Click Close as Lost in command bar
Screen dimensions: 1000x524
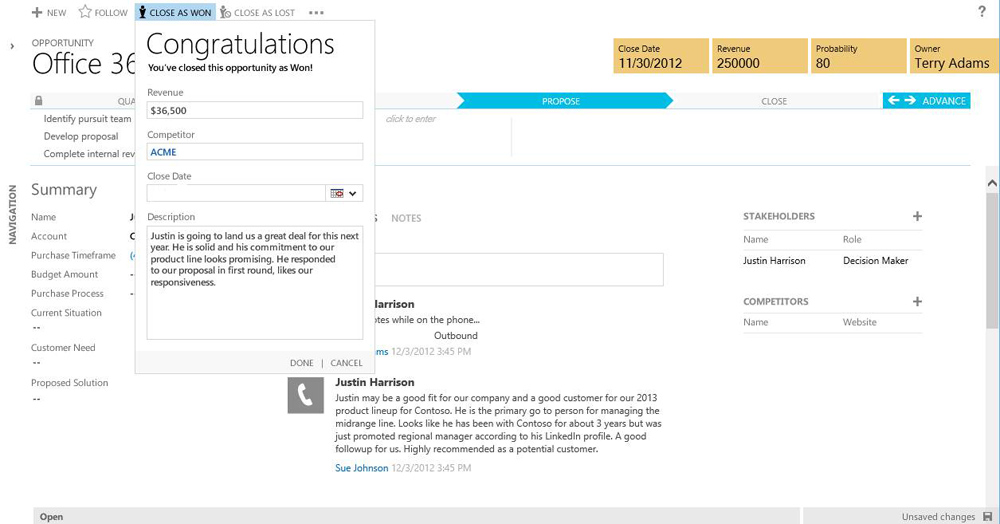(257, 13)
